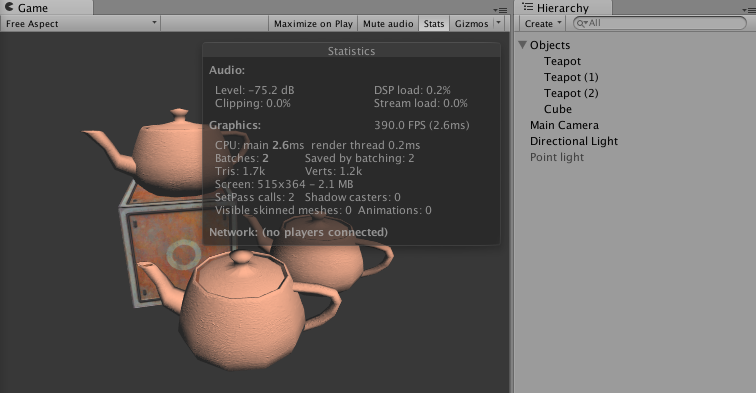Screen dimensions: 756x393
Task: Toggle Mute audio button
Action: [x=388, y=24]
